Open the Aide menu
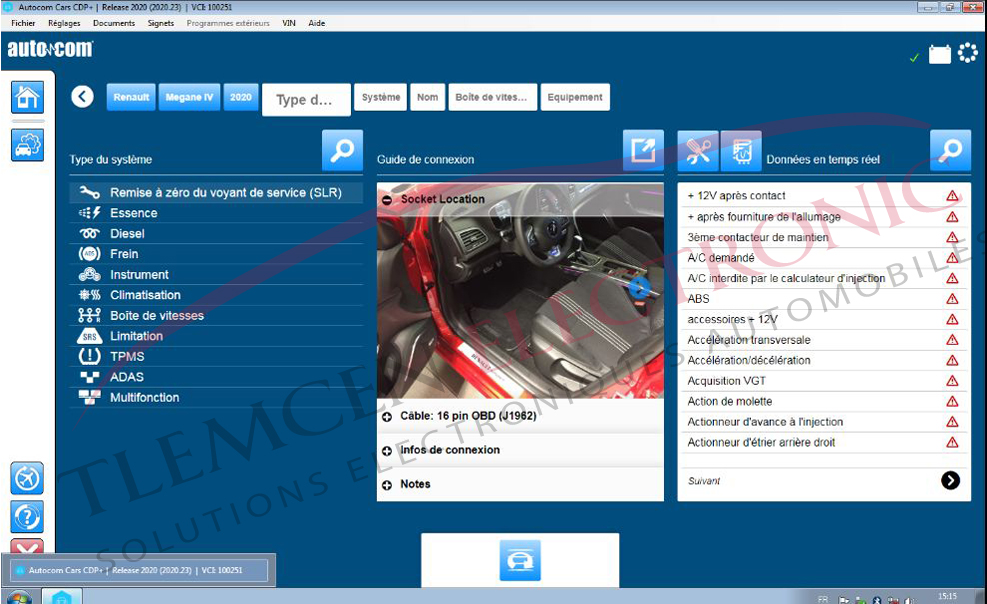Screen dimensions: 987x604 [x=317, y=23]
